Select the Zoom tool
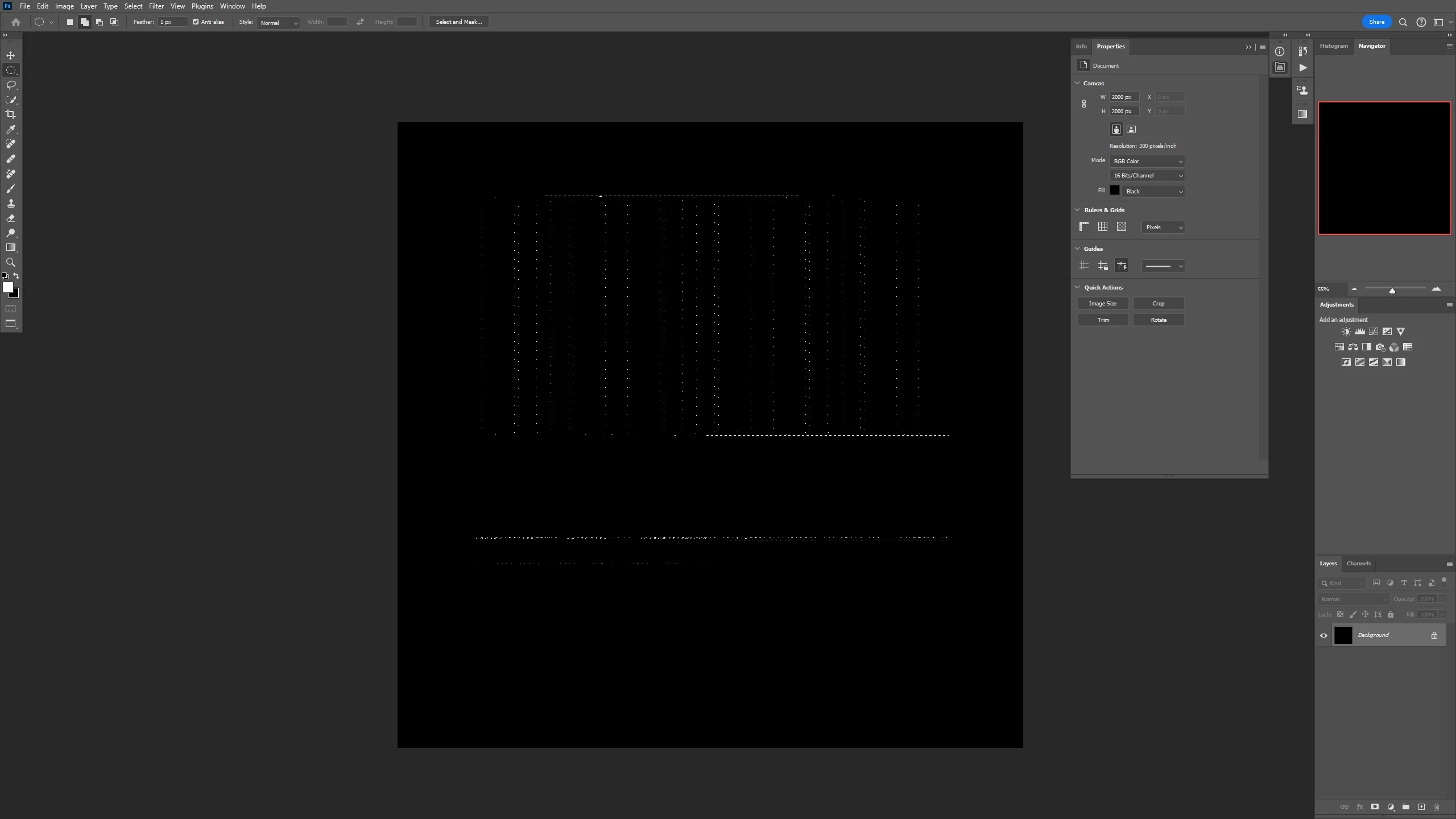The height and width of the screenshot is (819, 1456). click(x=11, y=262)
